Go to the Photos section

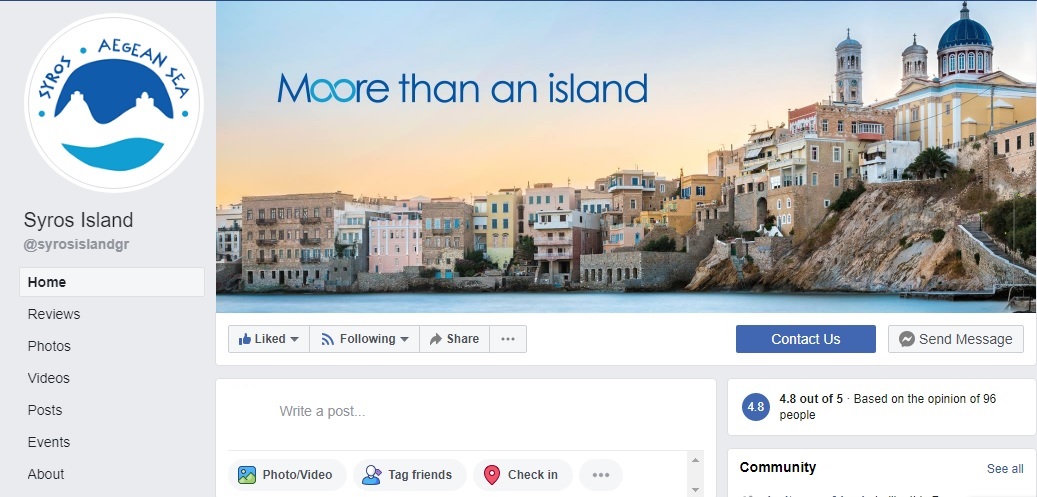click(49, 346)
